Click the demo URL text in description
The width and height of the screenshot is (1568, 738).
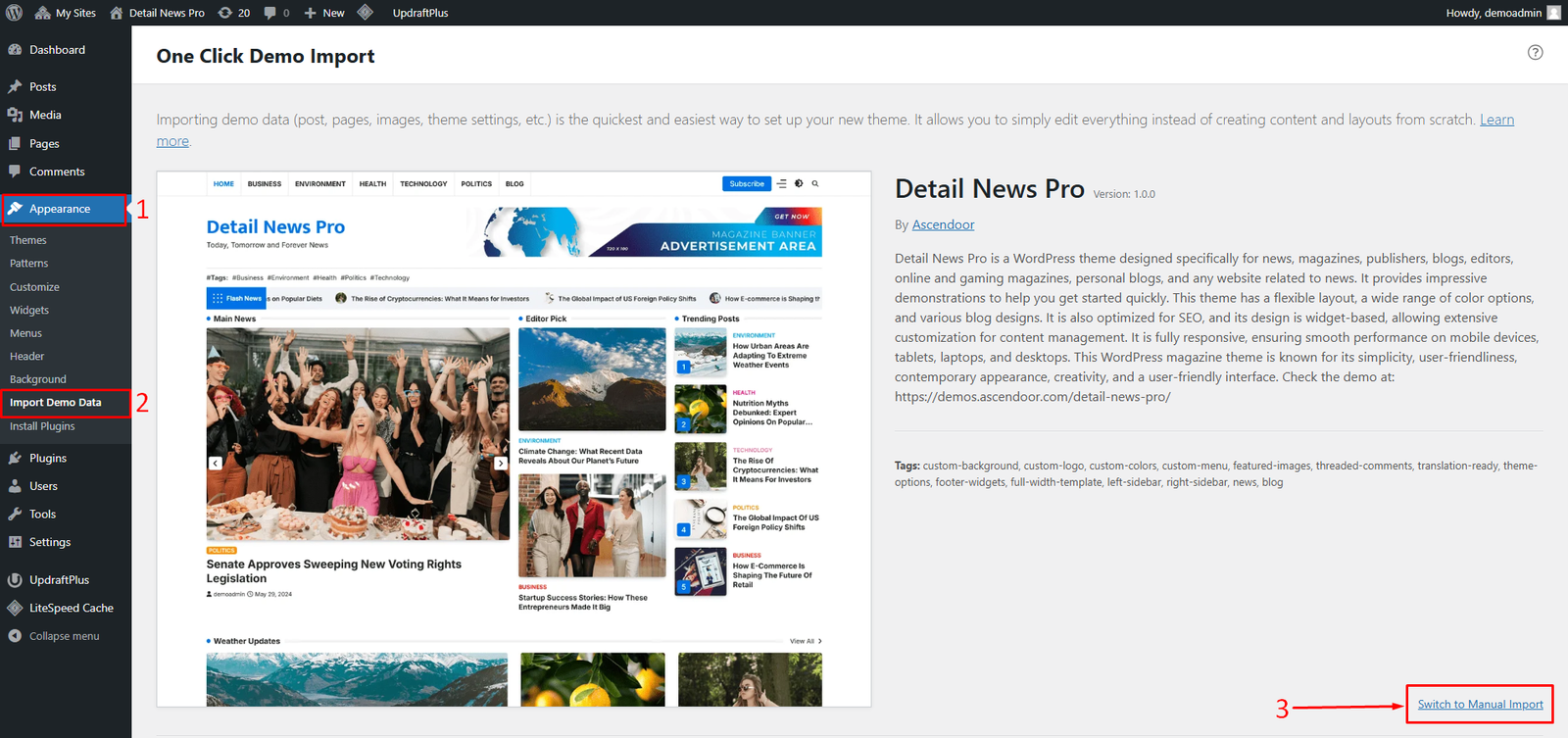[x=1032, y=397]
